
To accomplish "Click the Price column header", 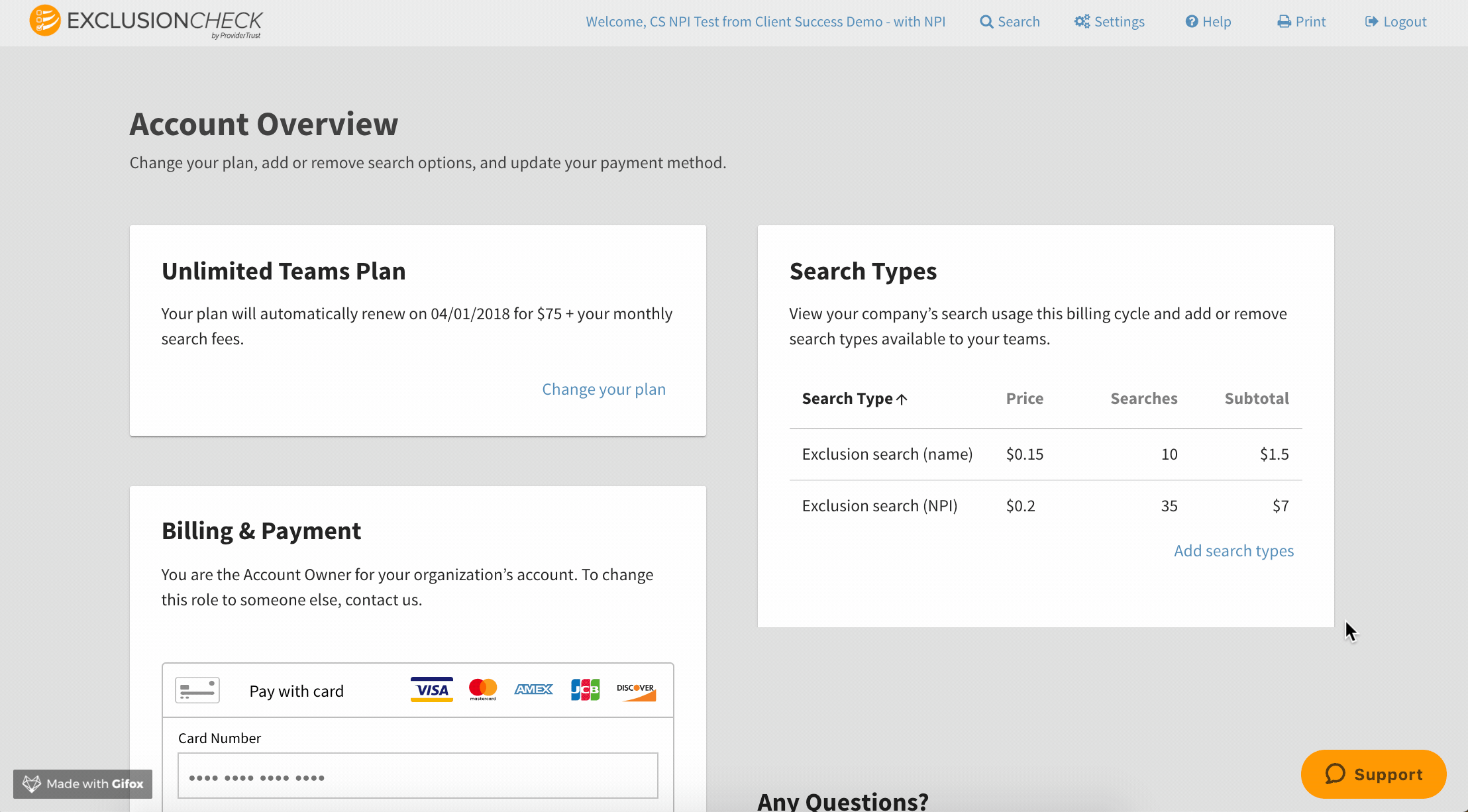I will [1024, 399].
